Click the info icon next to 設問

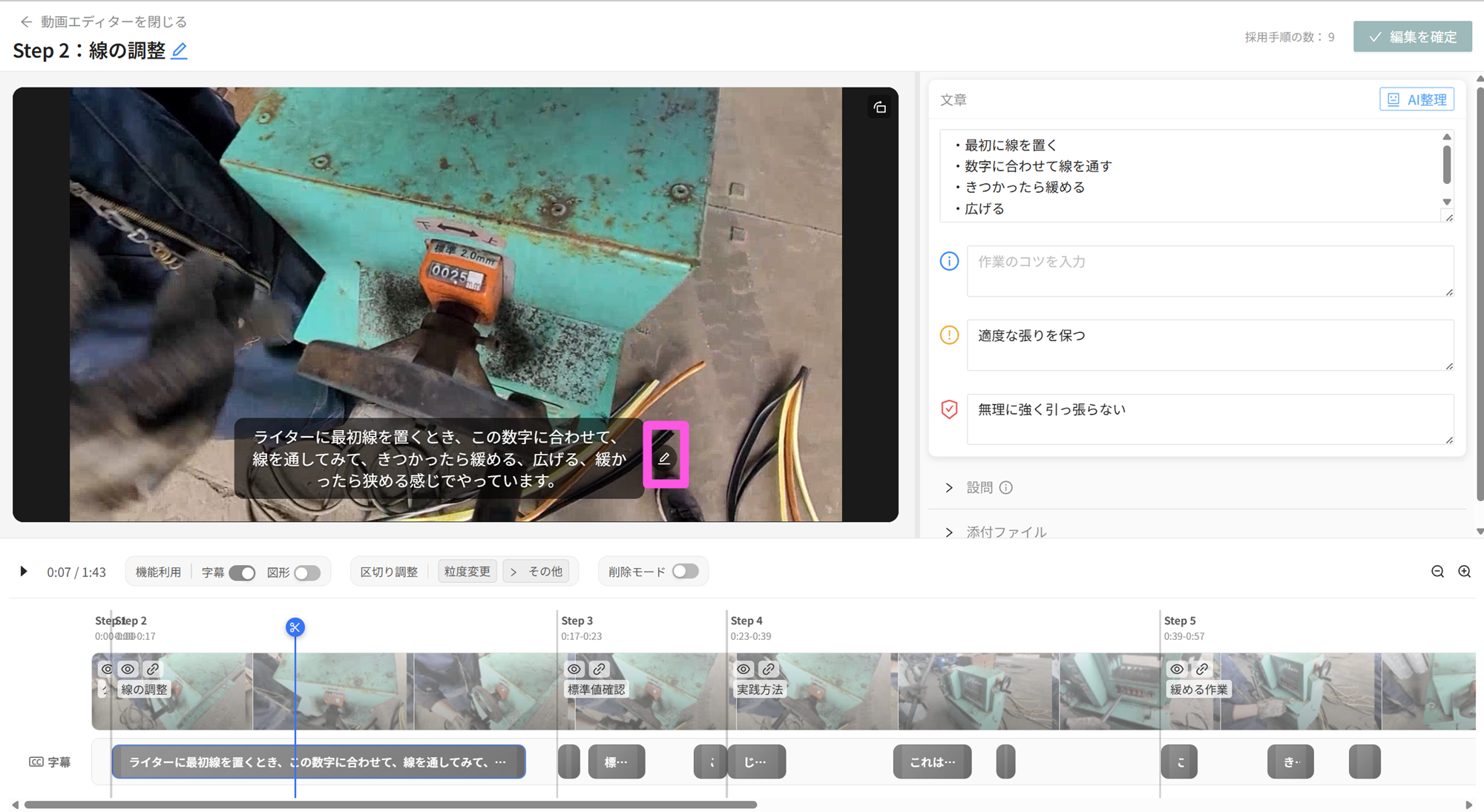1005,488
